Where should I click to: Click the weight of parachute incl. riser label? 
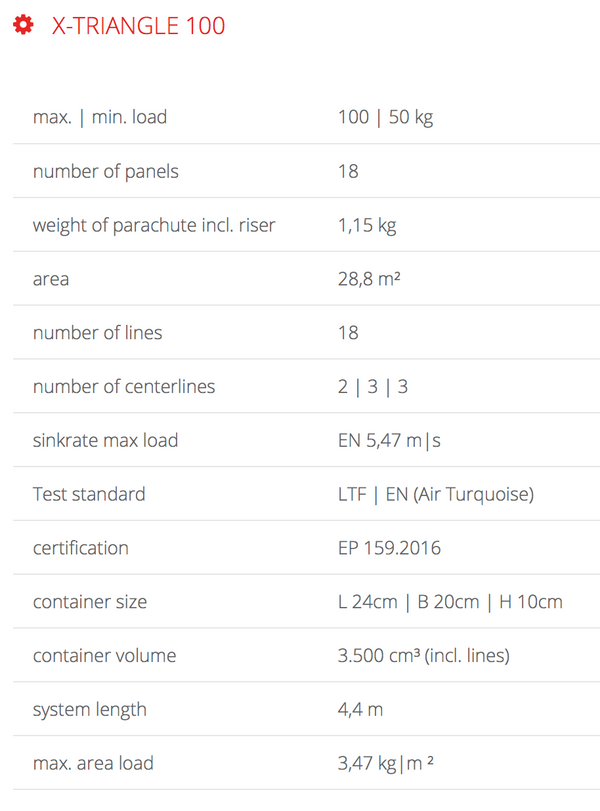[x=154, y=225]
